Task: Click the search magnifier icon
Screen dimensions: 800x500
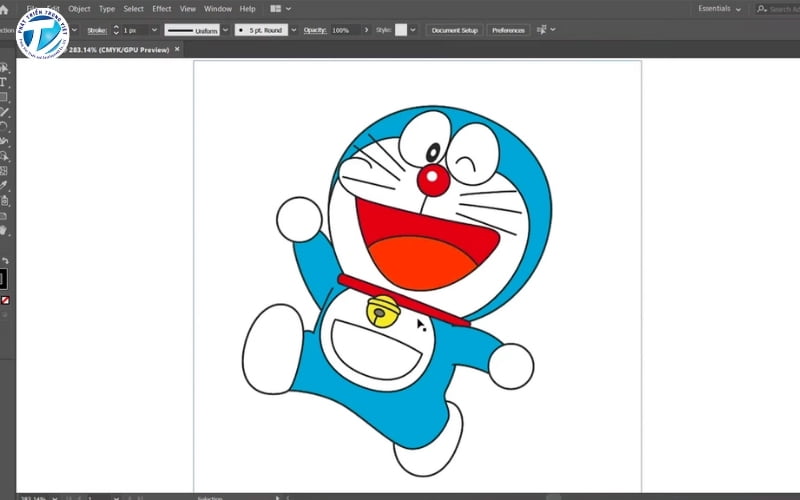Action: click(762, 9)
